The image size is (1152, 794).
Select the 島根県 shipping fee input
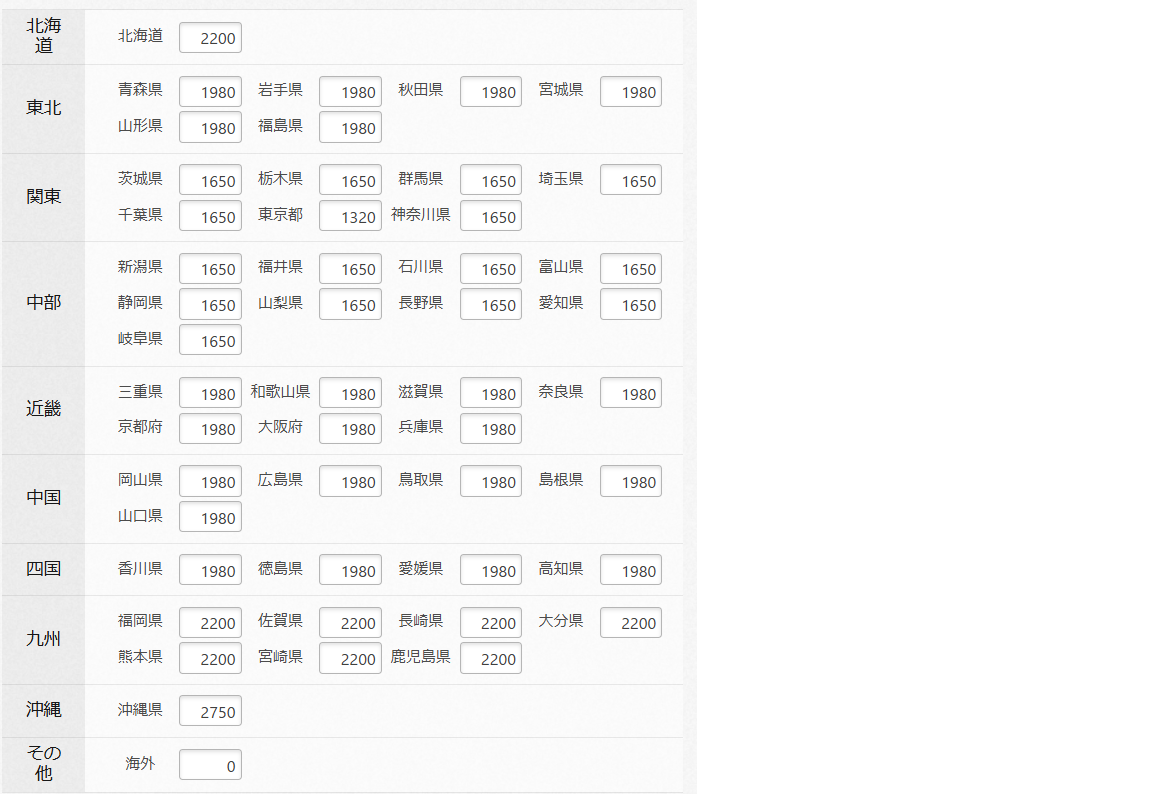coord(630,482)
